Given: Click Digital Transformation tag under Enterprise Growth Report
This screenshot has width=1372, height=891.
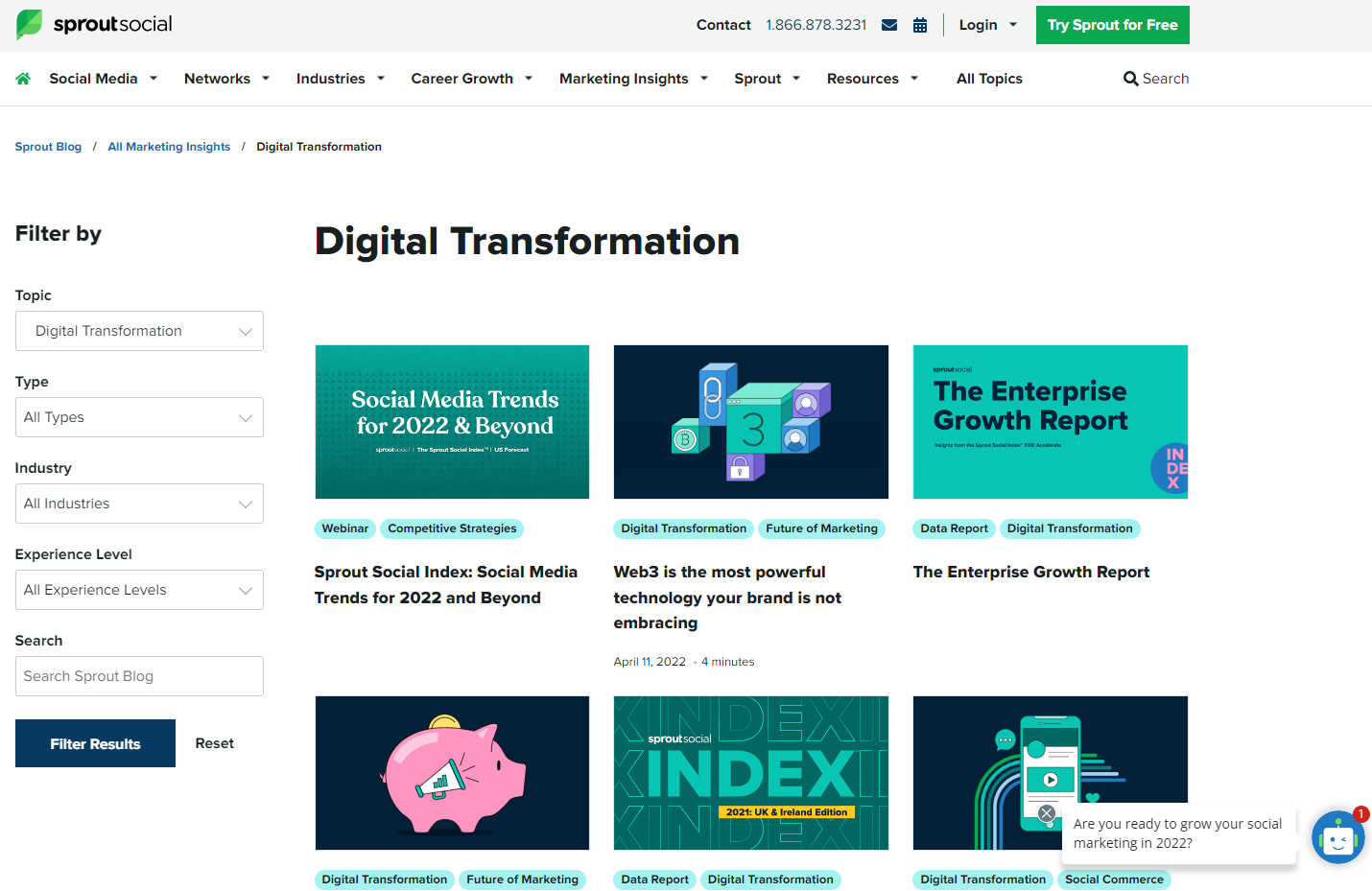Looking at the screenshot, I should click(x=1070, y=528).
